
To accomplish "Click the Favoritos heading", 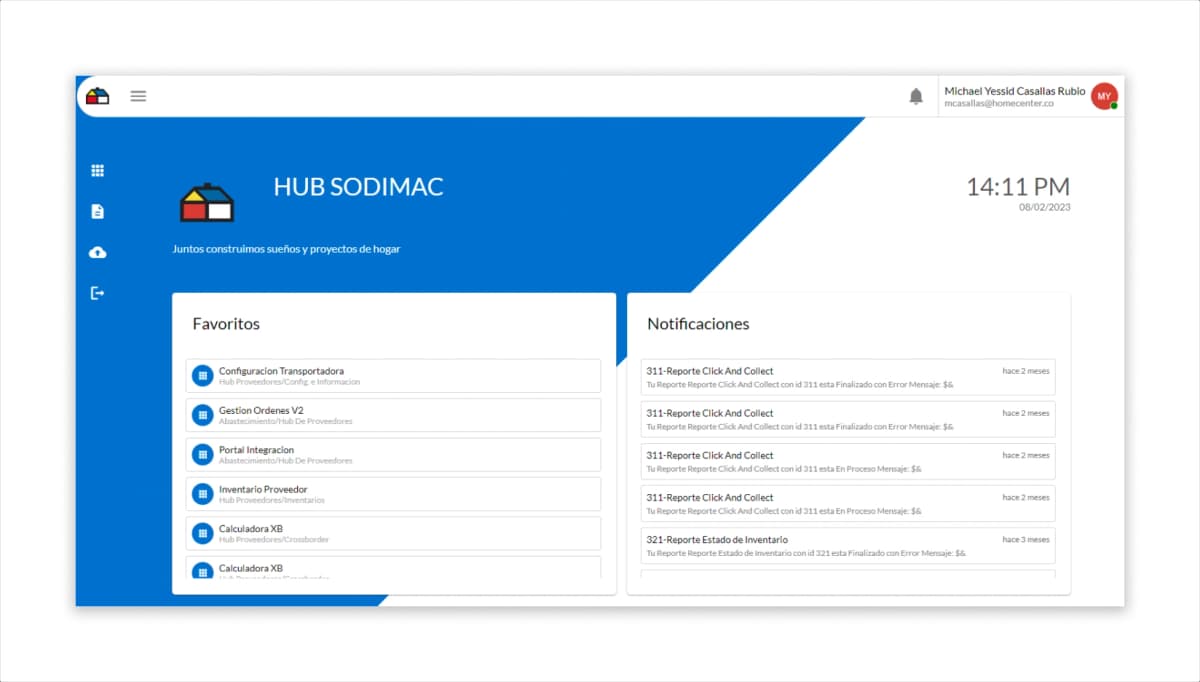I will point(226,324).
